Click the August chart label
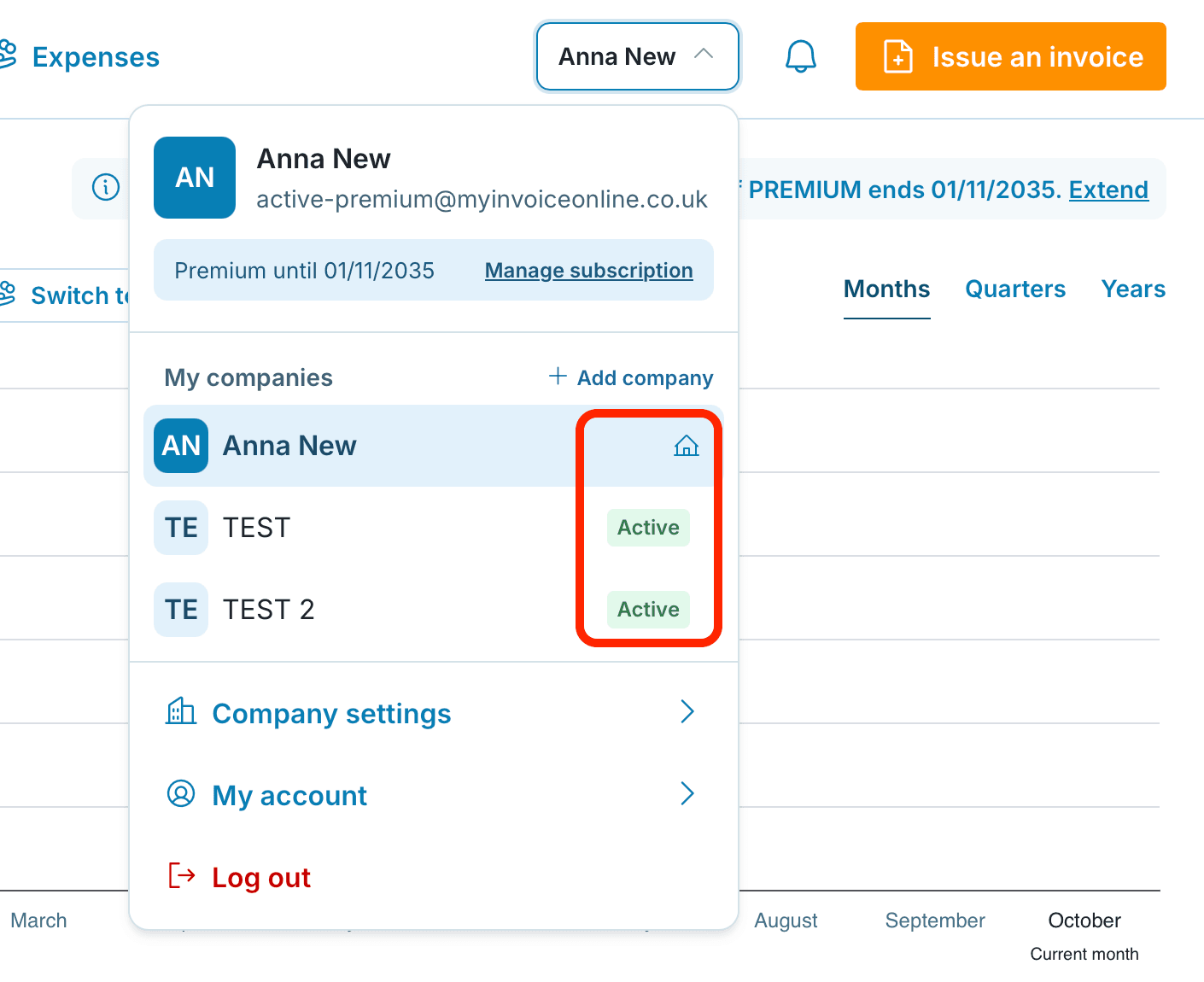Screen dimensions: 1204x982 pyautogui.click(x=786, y=921)
